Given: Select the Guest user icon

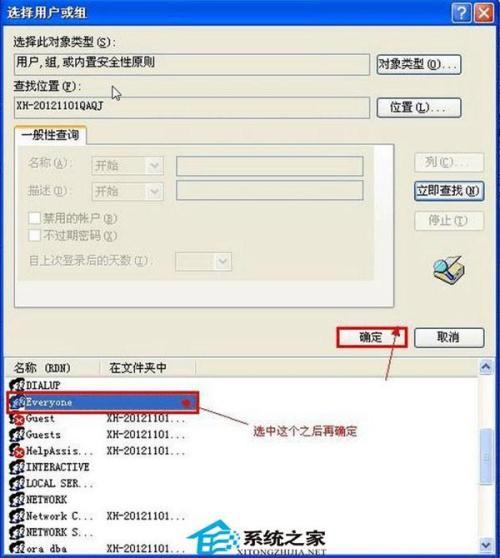Looking at the screenshot, I should coord(17,418).
